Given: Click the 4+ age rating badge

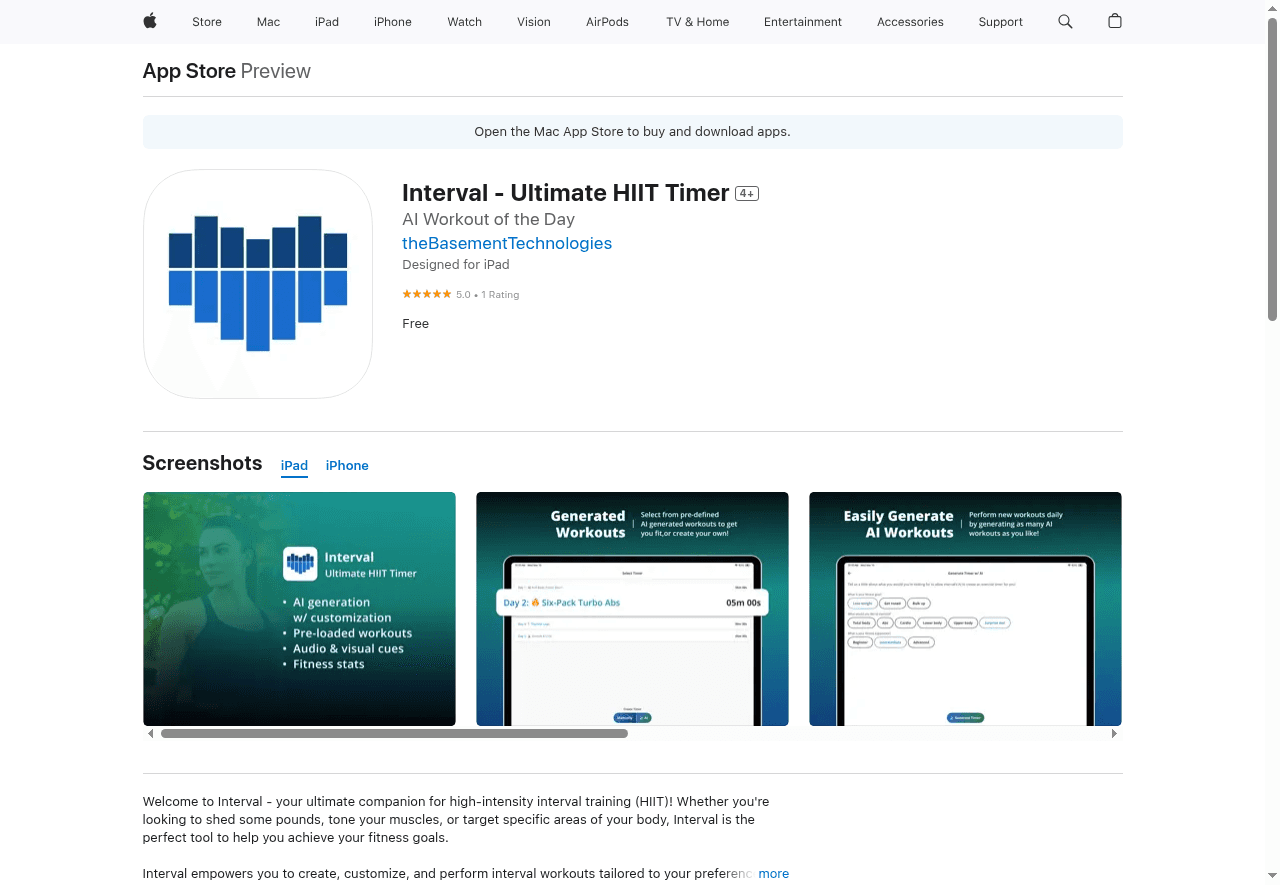Looking at the screenshot, I should (747, 194).
